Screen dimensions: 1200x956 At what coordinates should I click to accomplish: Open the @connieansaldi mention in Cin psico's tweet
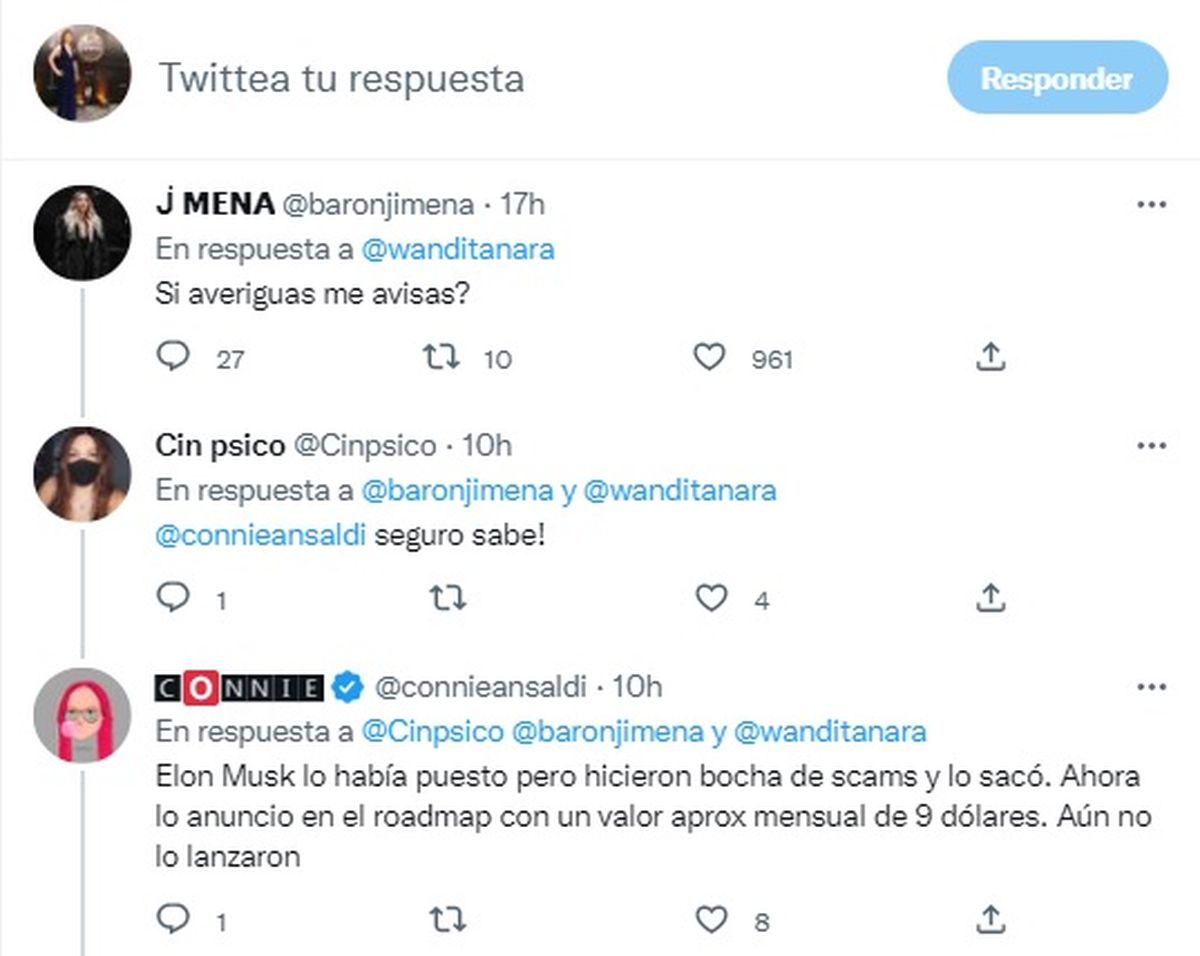[x=262, y=535]
